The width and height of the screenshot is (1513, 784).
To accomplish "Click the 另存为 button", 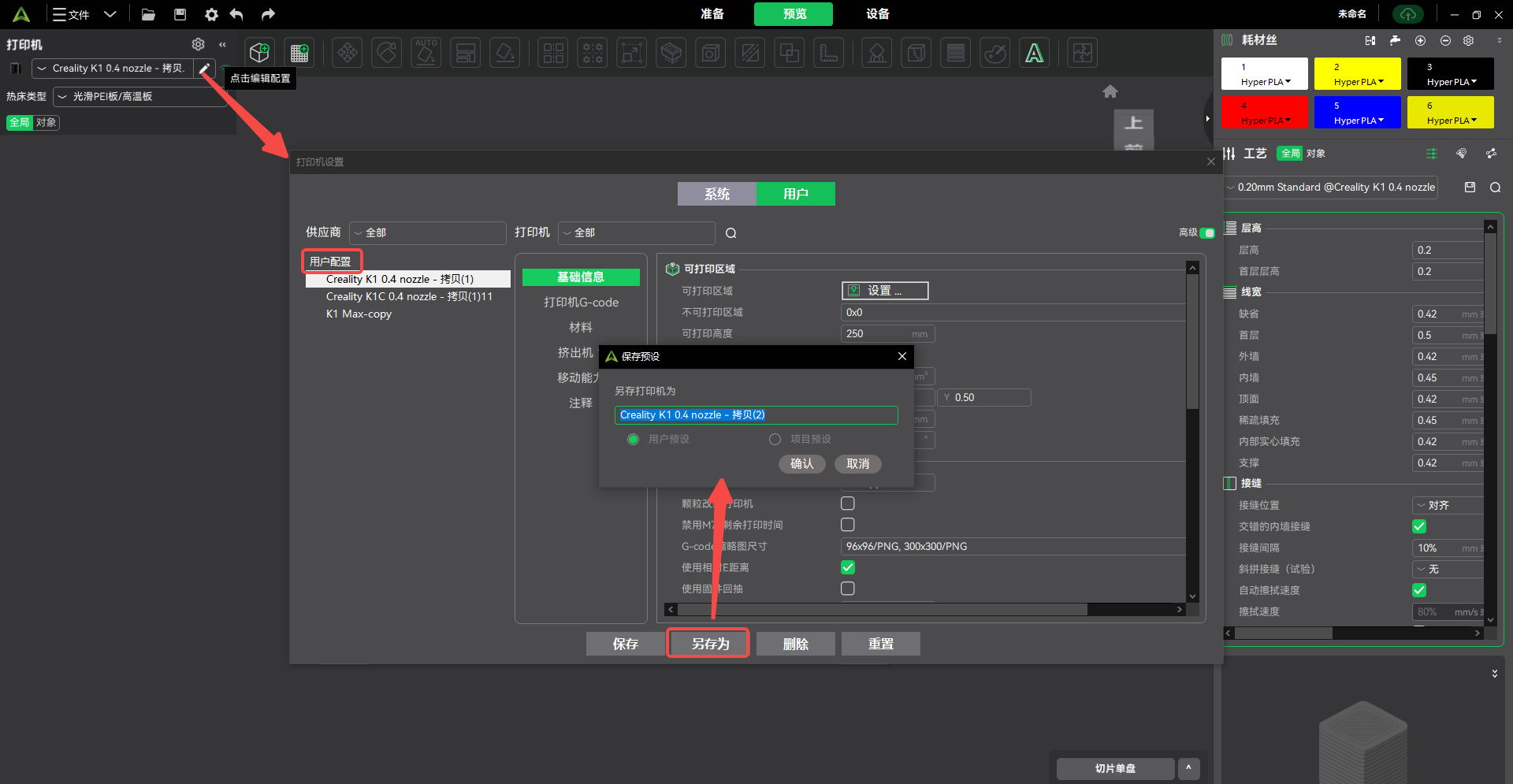I will click(710, 644).
